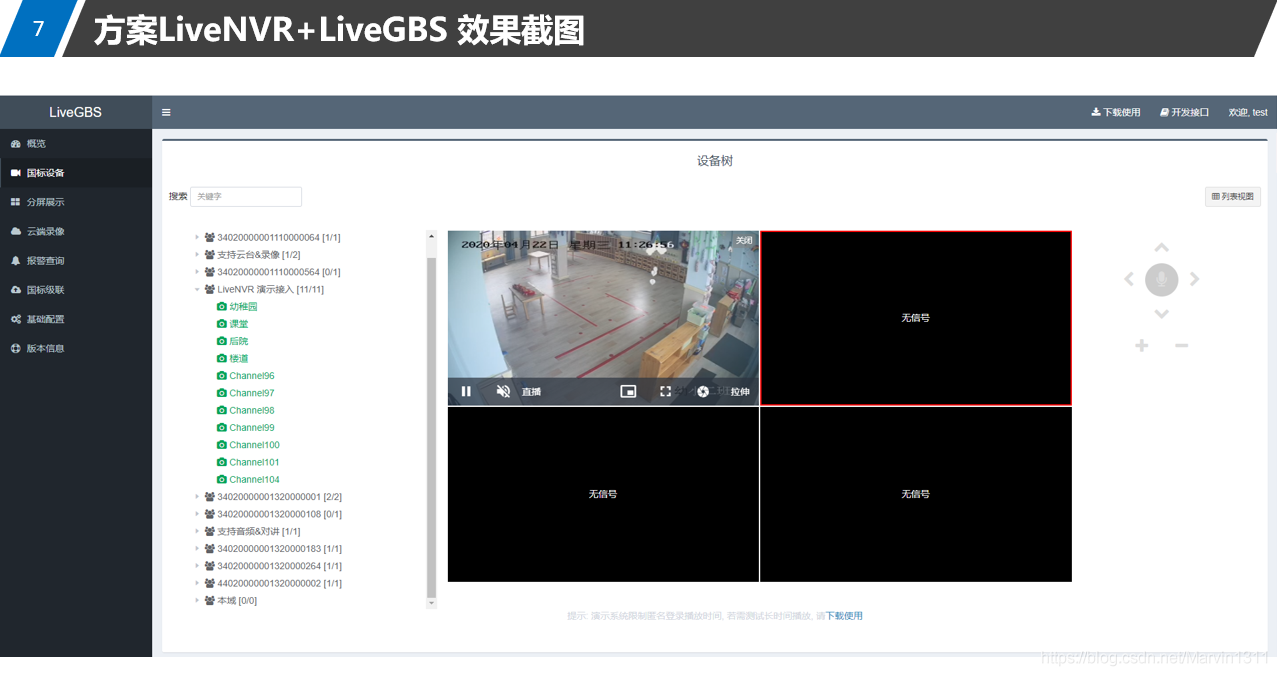Open 概览 overview in sidebar
The image size is (1277, 676).
tap(76, 143)
